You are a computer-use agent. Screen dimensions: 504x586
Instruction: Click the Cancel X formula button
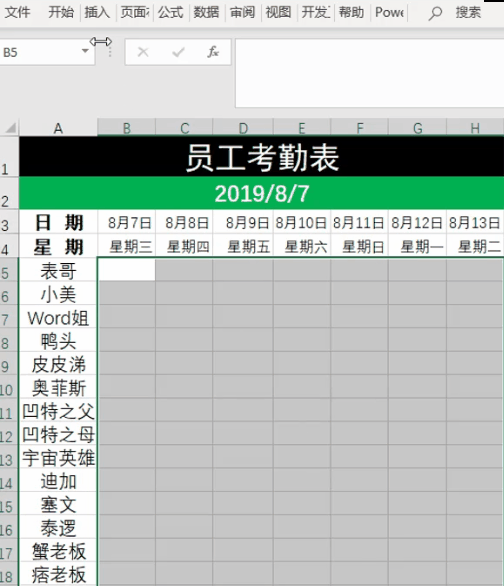(x=143, y=52)
